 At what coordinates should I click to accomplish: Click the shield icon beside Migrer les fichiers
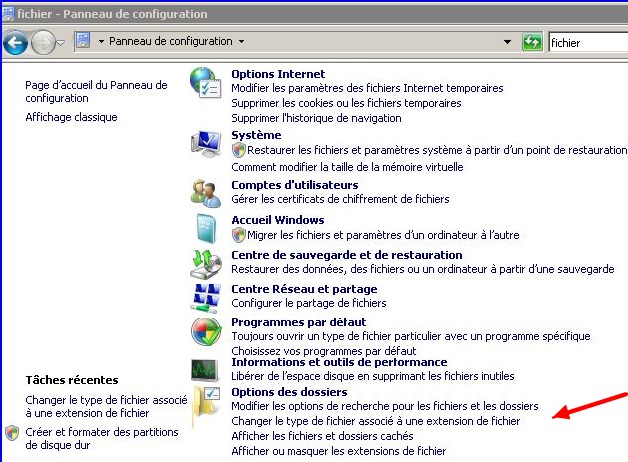point(239,235)
